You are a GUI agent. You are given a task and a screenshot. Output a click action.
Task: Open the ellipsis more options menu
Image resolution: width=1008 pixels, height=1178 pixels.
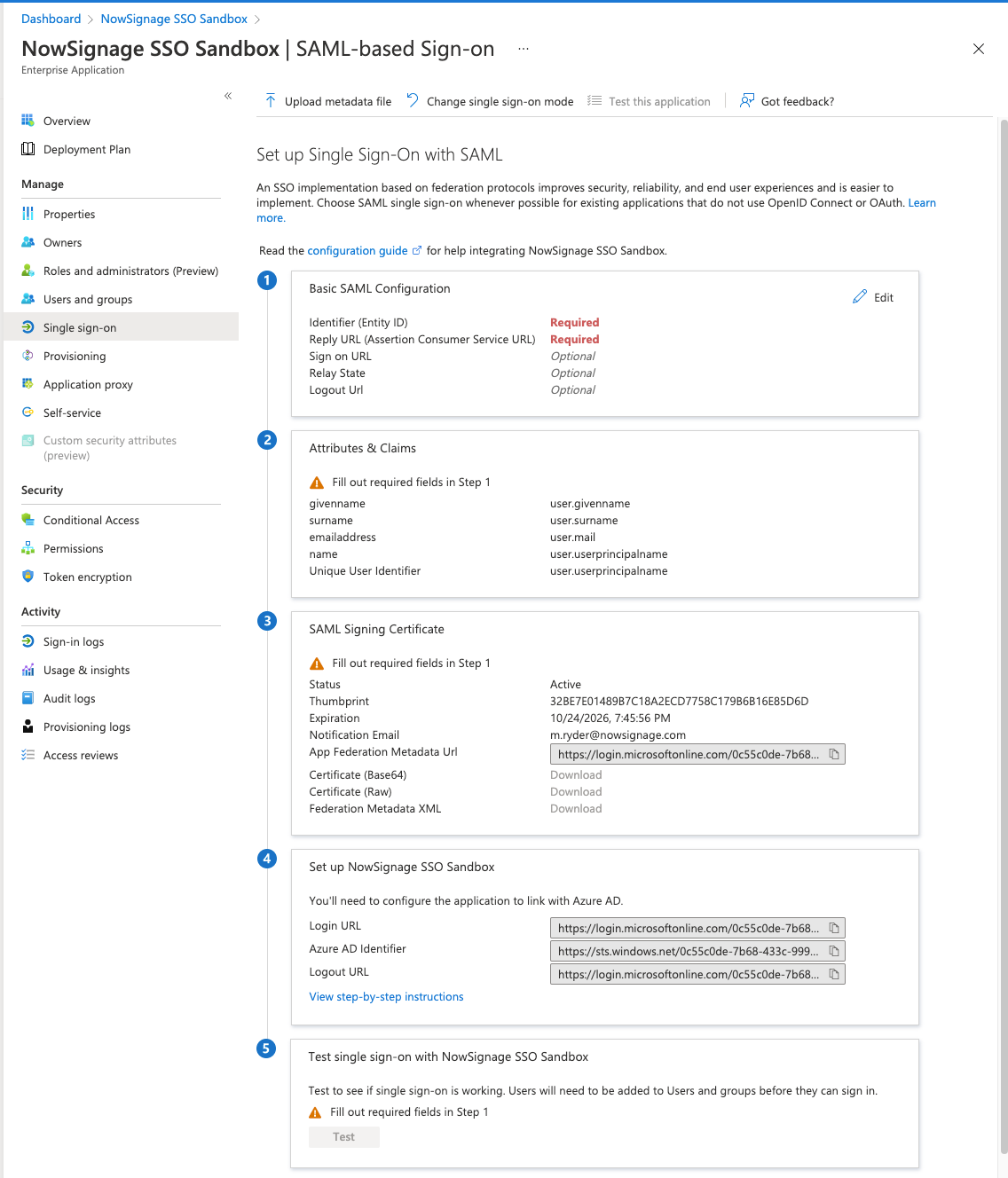tap(524, 49)
